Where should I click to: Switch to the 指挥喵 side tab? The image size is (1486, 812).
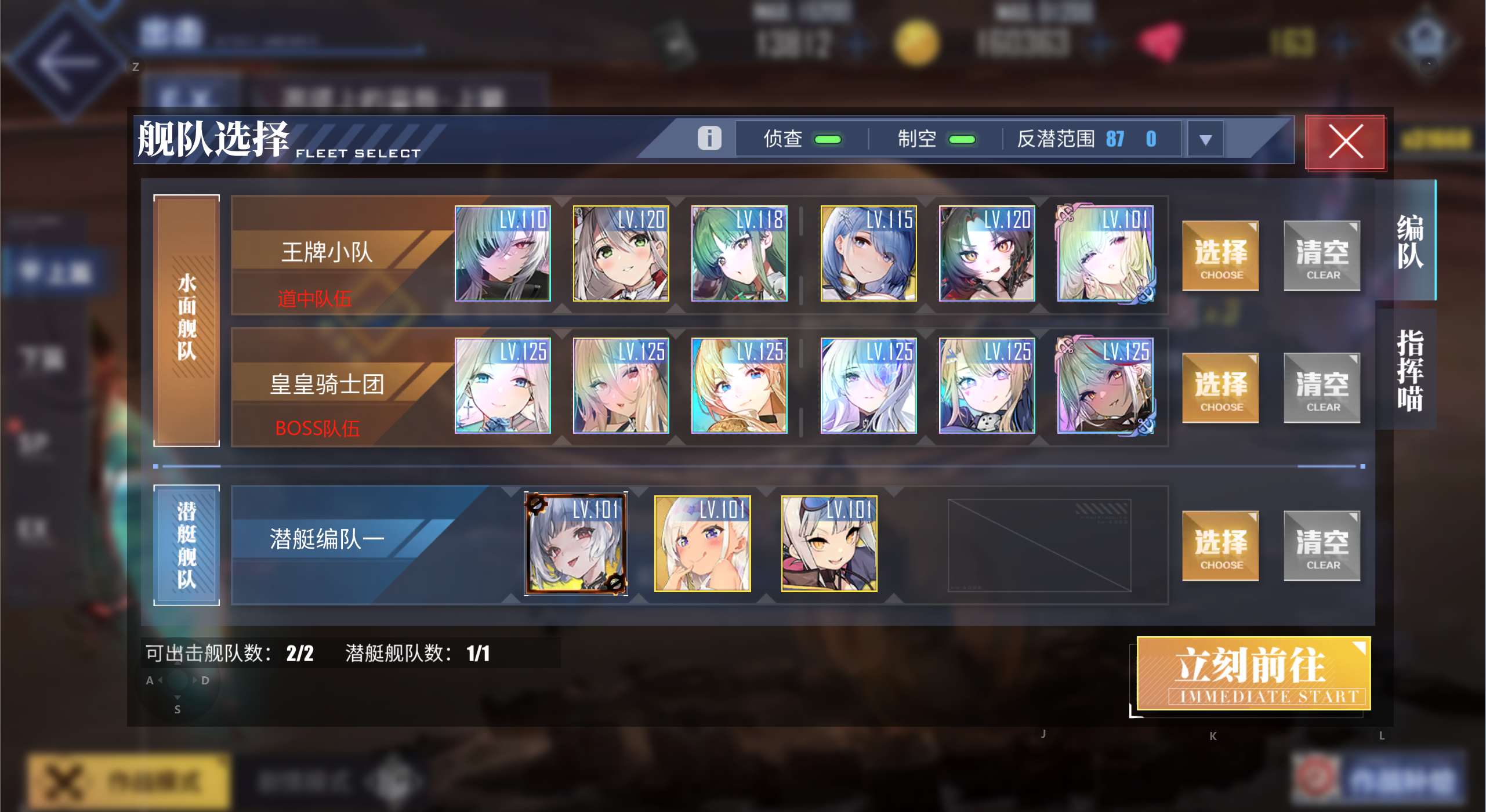1409,370
